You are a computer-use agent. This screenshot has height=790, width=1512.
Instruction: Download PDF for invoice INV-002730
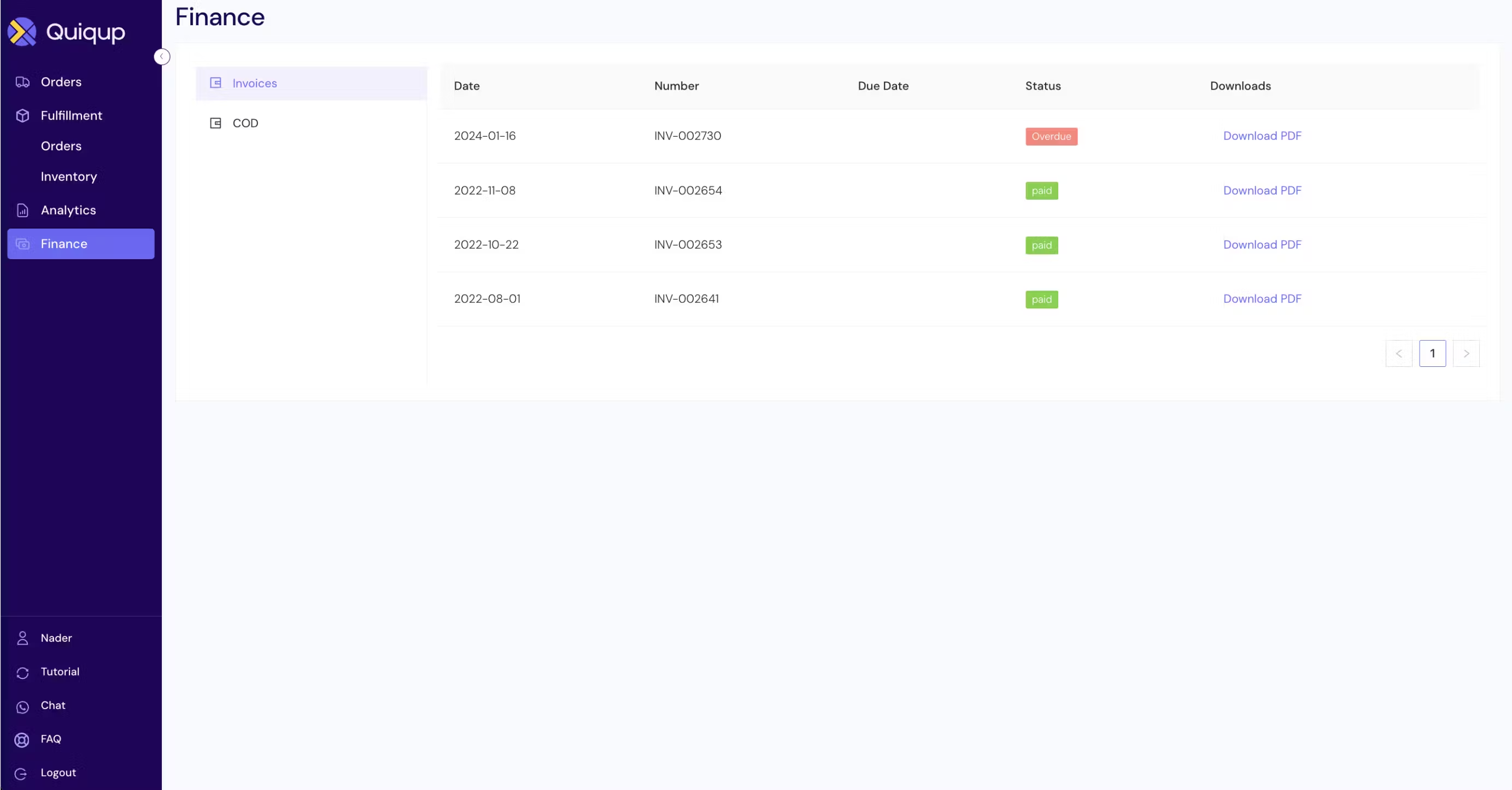tap(1262, 136)
